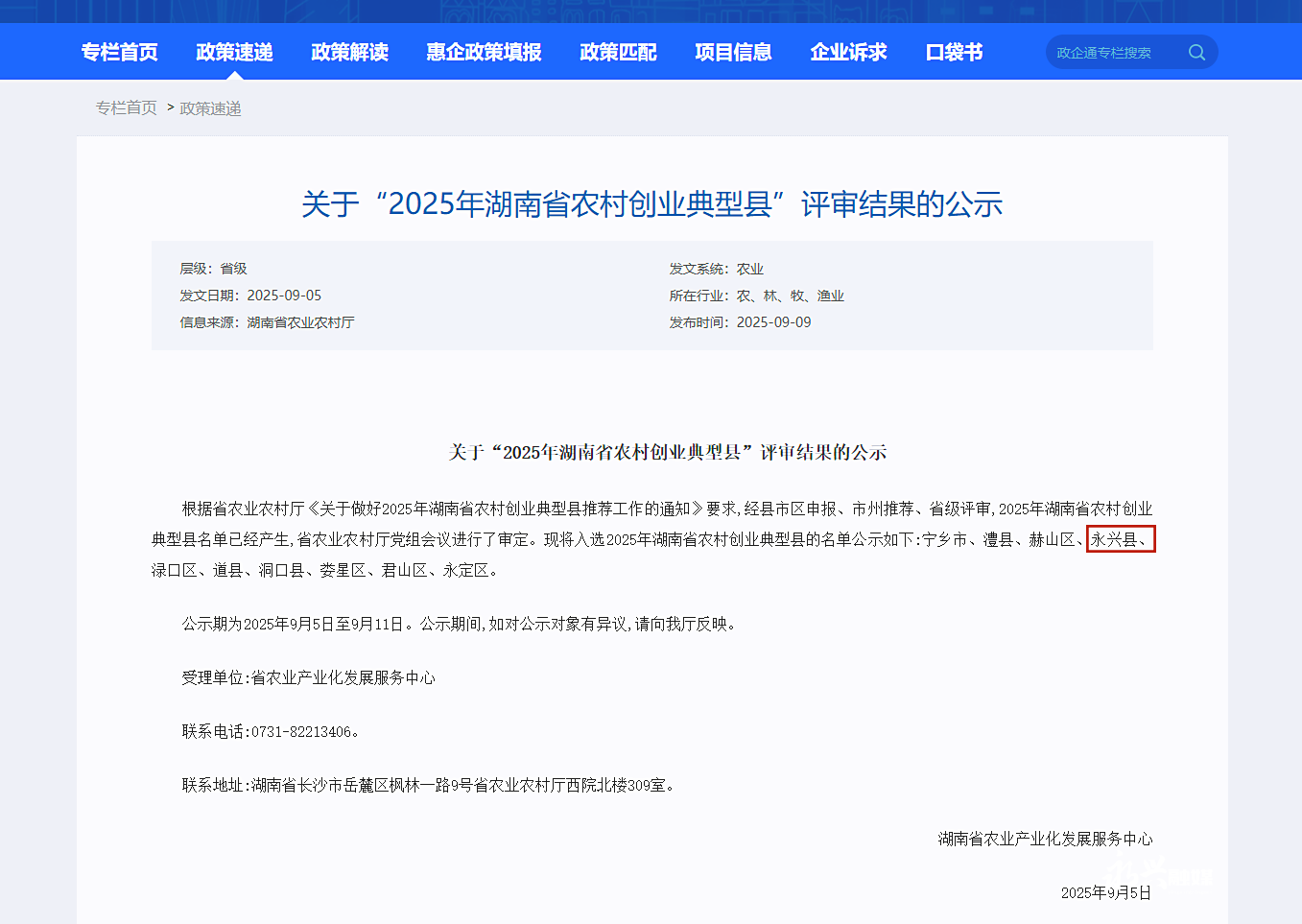Open 专栏首页 in the top navigation bar
1302x924 pixels.
(119, 53)
